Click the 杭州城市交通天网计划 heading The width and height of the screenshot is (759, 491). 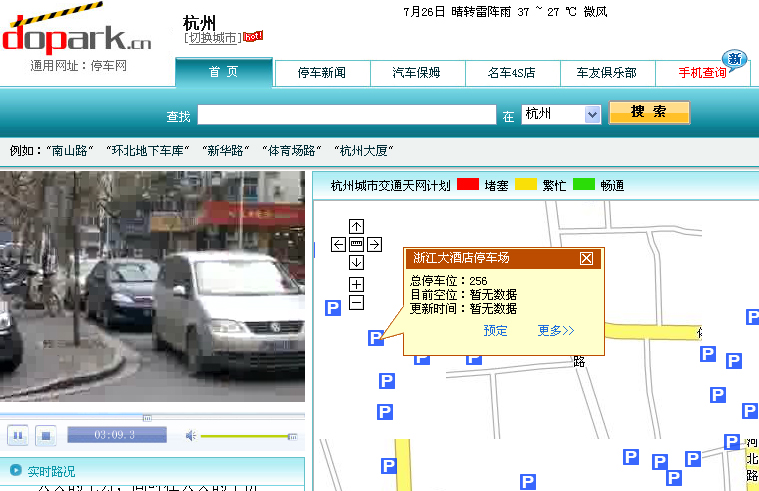point(390,185)
